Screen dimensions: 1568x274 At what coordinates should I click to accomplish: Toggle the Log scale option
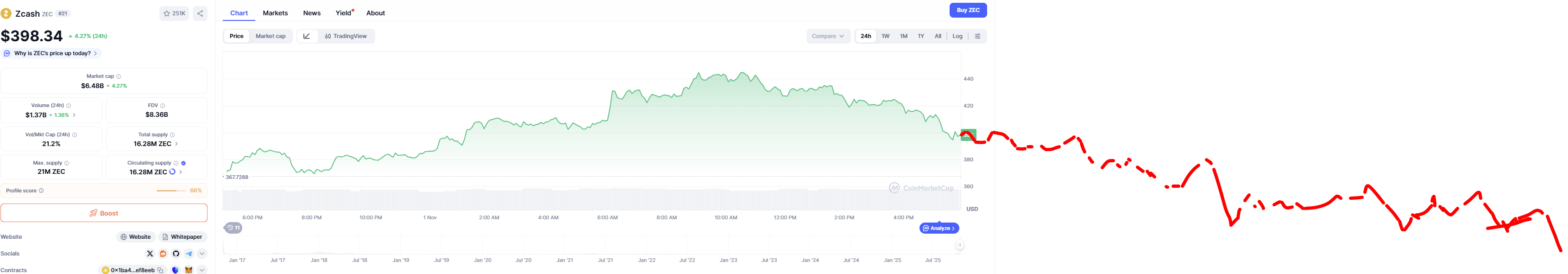click(x=957, y=37)
